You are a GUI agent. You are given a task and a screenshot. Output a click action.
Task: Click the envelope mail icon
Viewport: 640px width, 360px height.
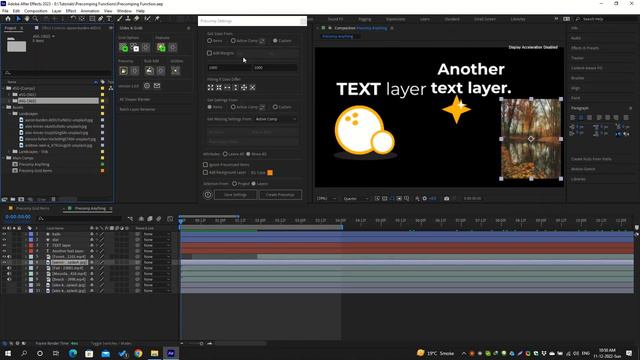(x=157, y=86)
